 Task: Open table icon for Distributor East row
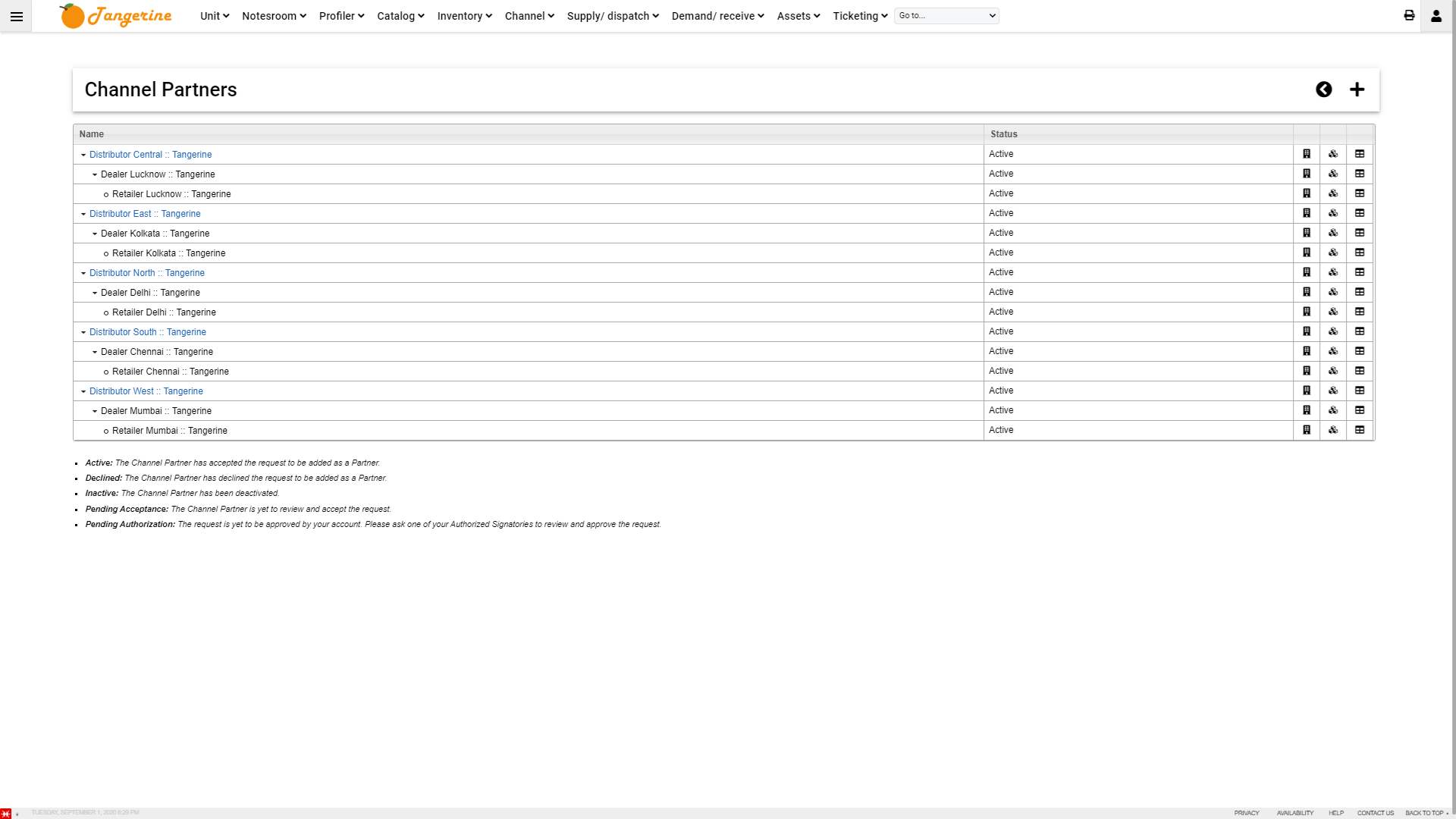pos(1360,213)
